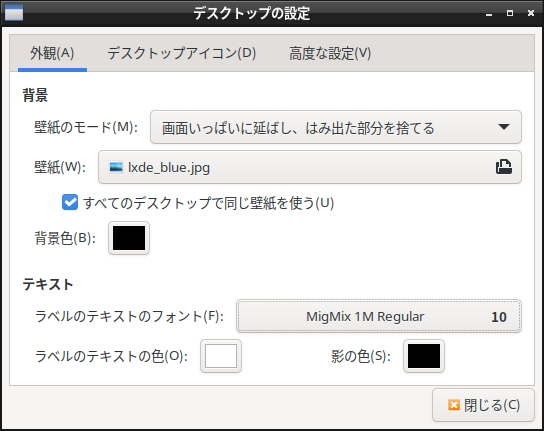Image resolution: width=544 pixels, height=431 pixels.
Task: Open the white label text color swatch
Action: click(221, 356)
